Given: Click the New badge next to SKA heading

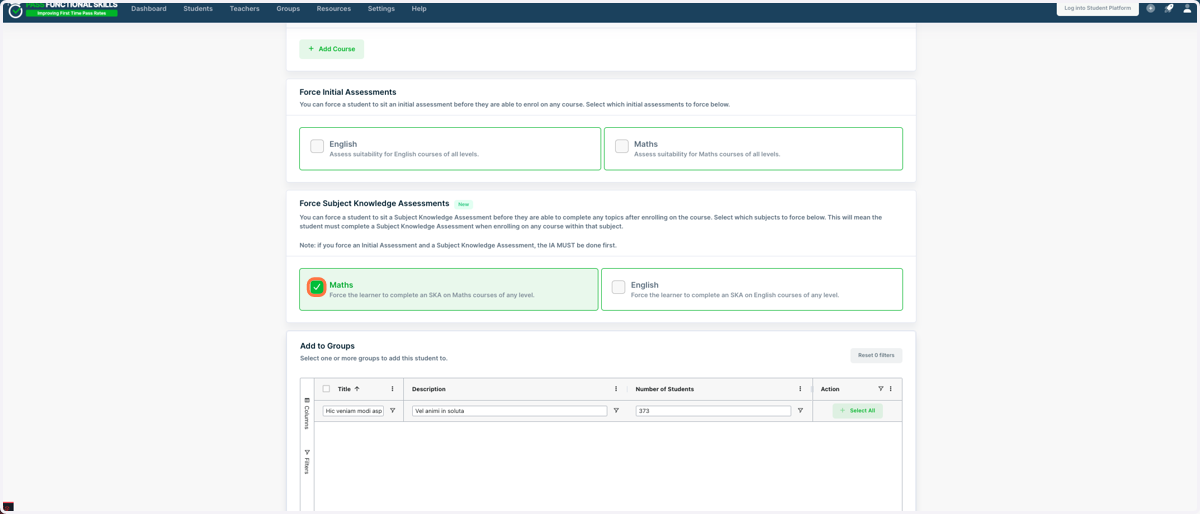Looking at the screenshot, I should click(463, 204).
